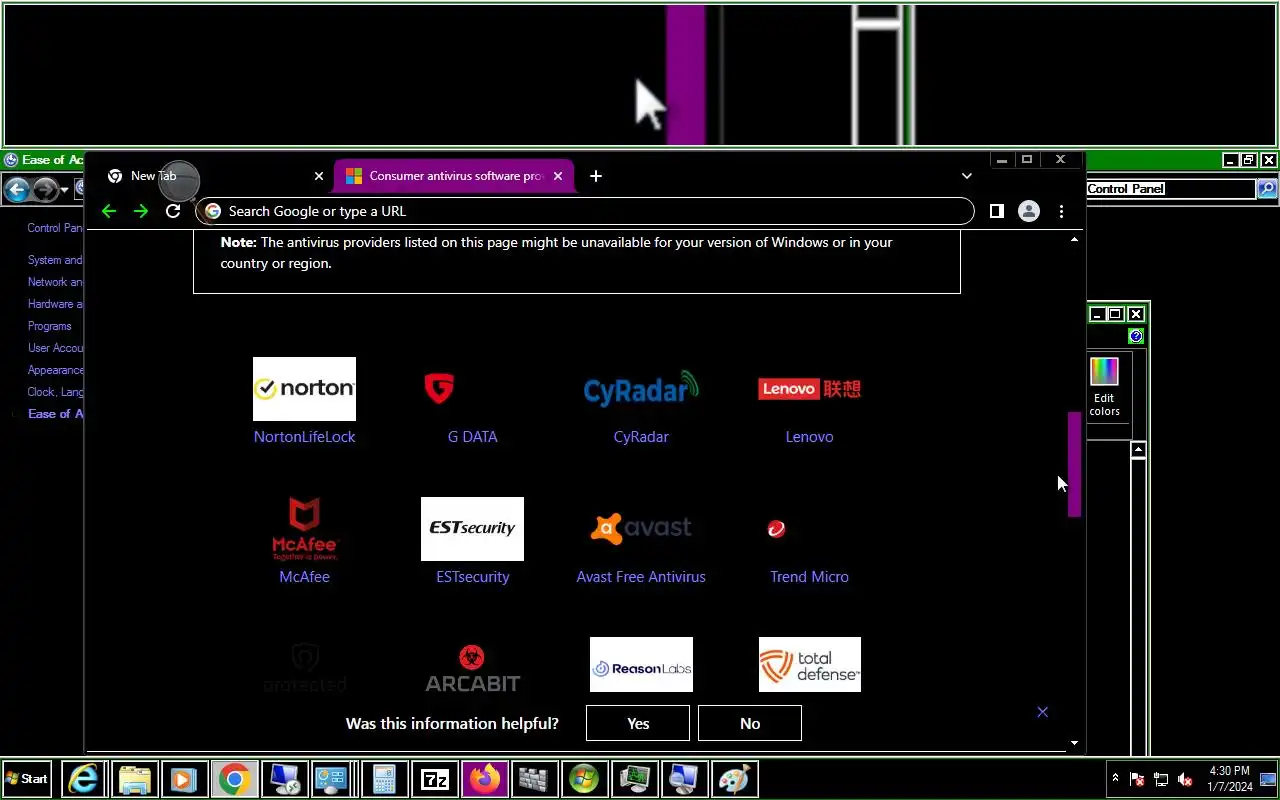
Task: Open the Firefox taskbar icon
Action: (484, 779)
